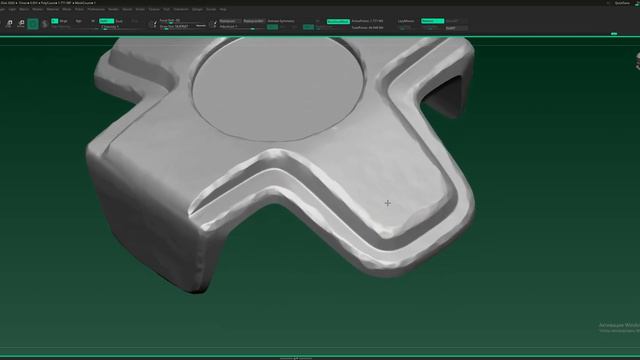Open the Material menu
640x360 pixels.
pyautogui.click(x=53, y=9)
